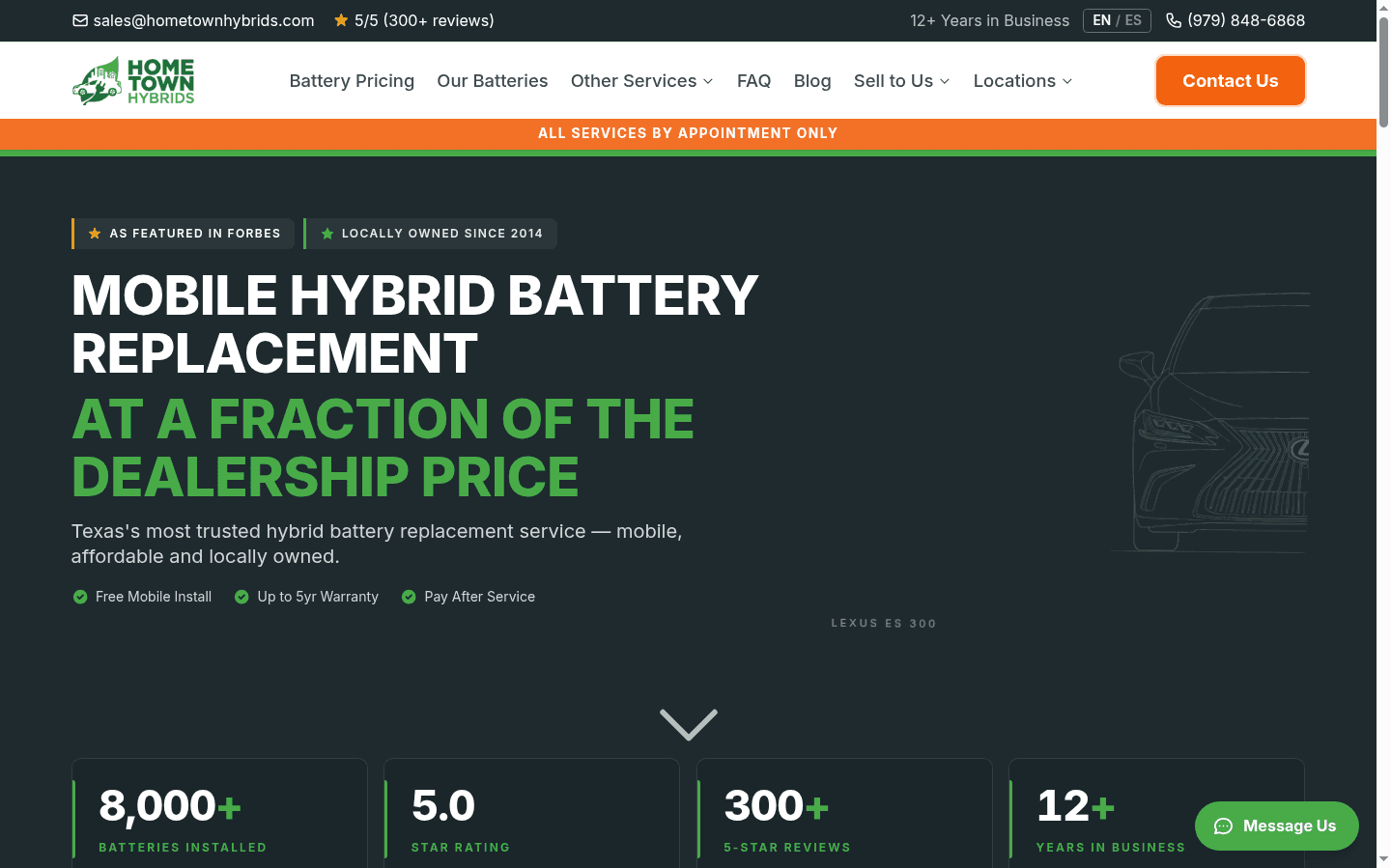1391x868 pixels.
Task: Click the "AS FEATURED IN FORBES" badge text
Action: point(195,234)
